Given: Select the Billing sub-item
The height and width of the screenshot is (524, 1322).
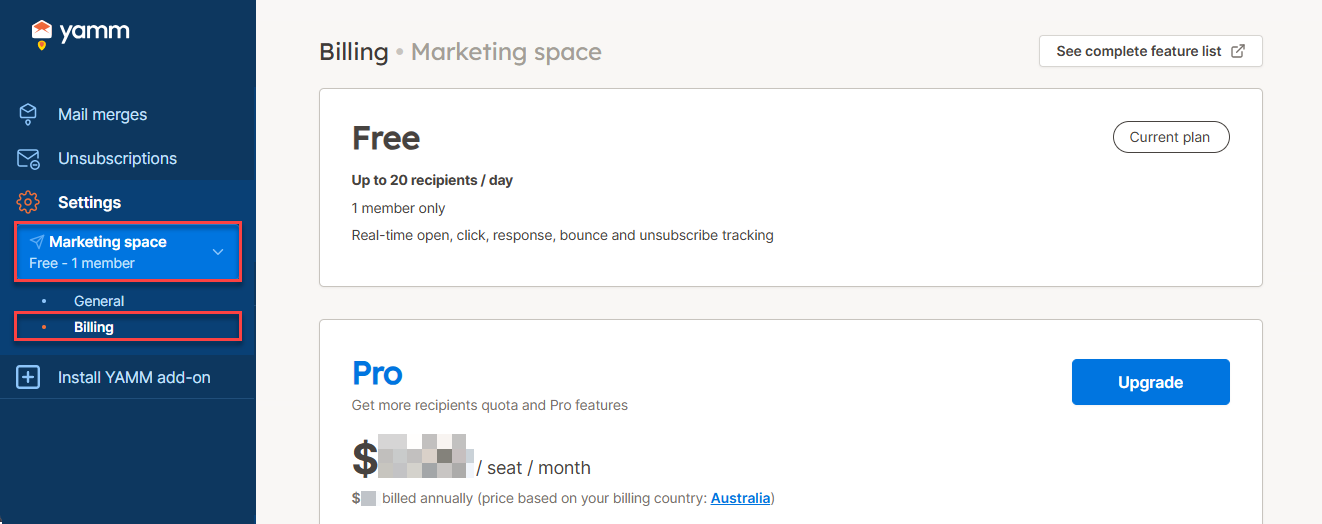Looking at the screenshot, I should [x=94, y=327].
